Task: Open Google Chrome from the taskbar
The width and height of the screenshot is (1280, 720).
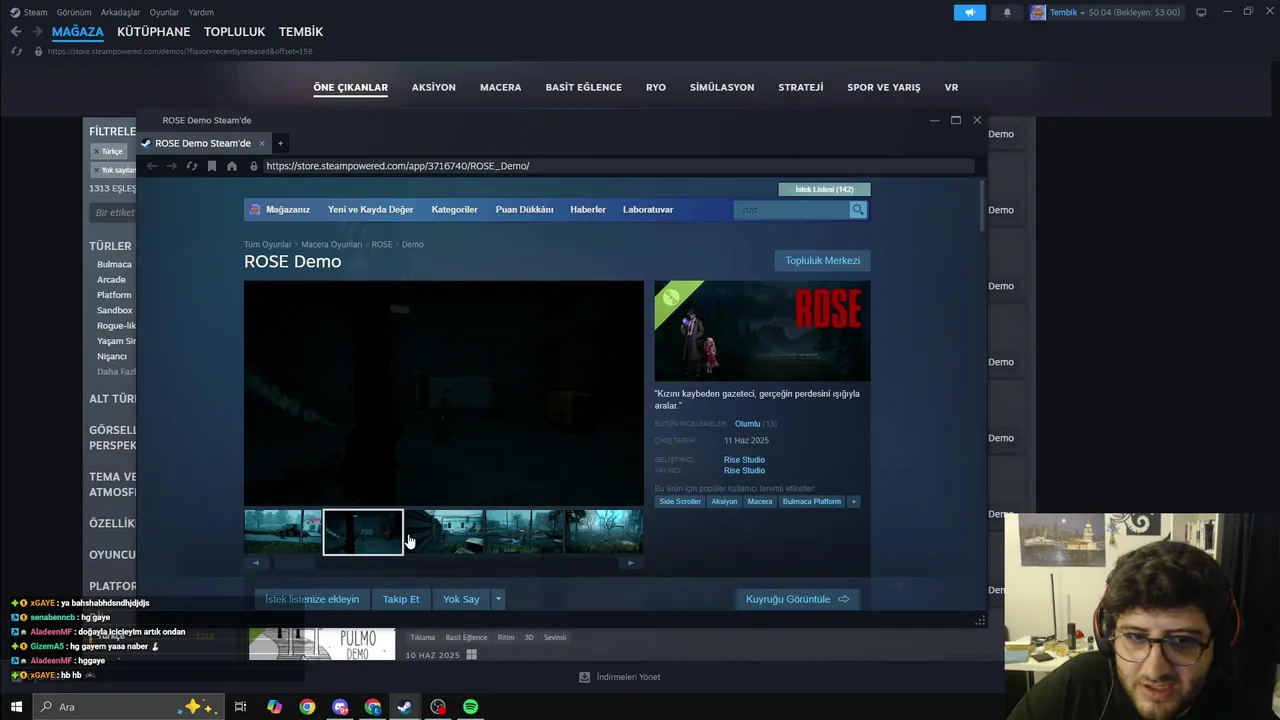Action: (307, 707)
